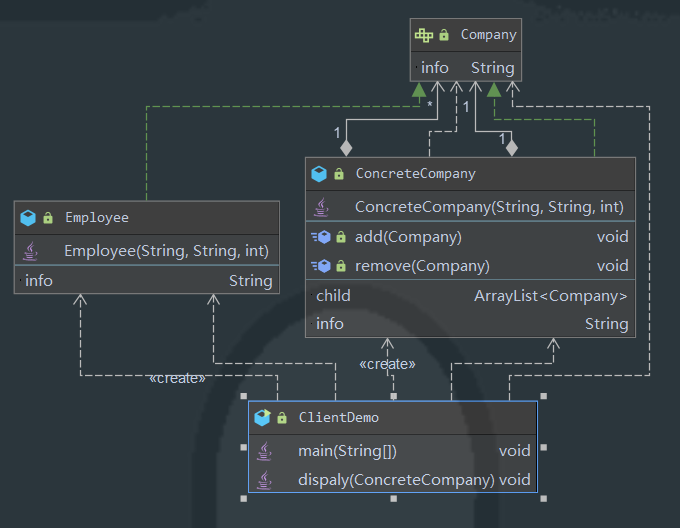Click the ConcreteCompany class icon
680x528 pixels.
click(319, 174)
